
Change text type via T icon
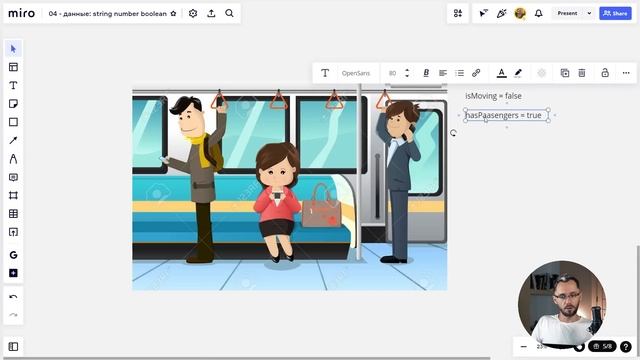[x=325, y=73]
